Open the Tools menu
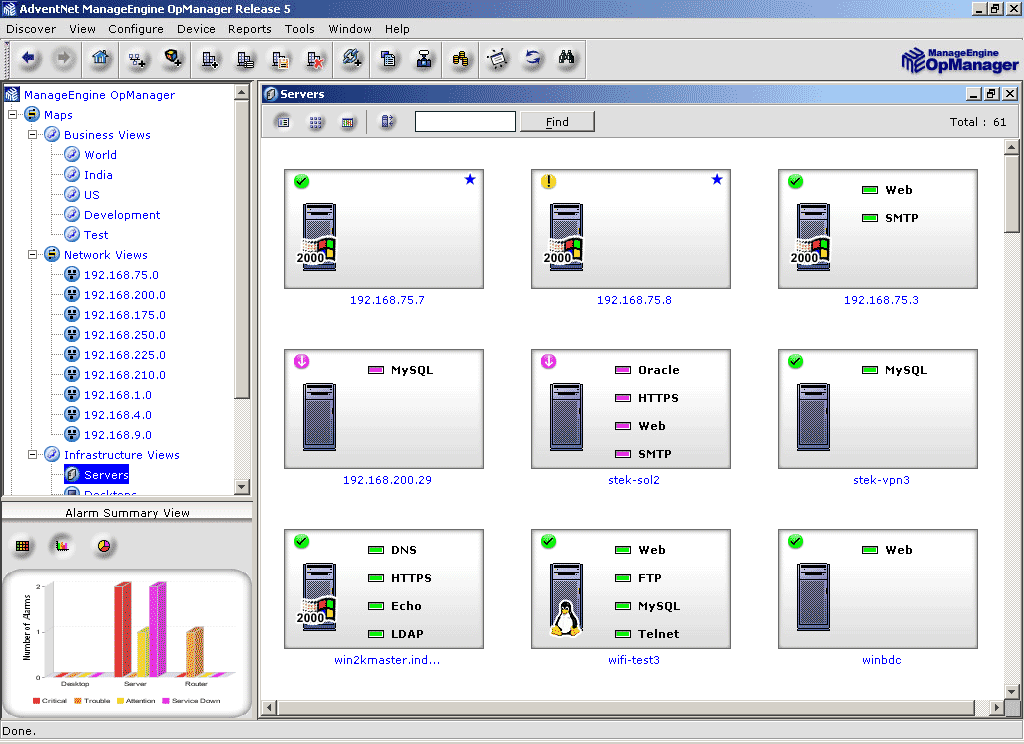1024x744 pixels. [x=300, y=29]
